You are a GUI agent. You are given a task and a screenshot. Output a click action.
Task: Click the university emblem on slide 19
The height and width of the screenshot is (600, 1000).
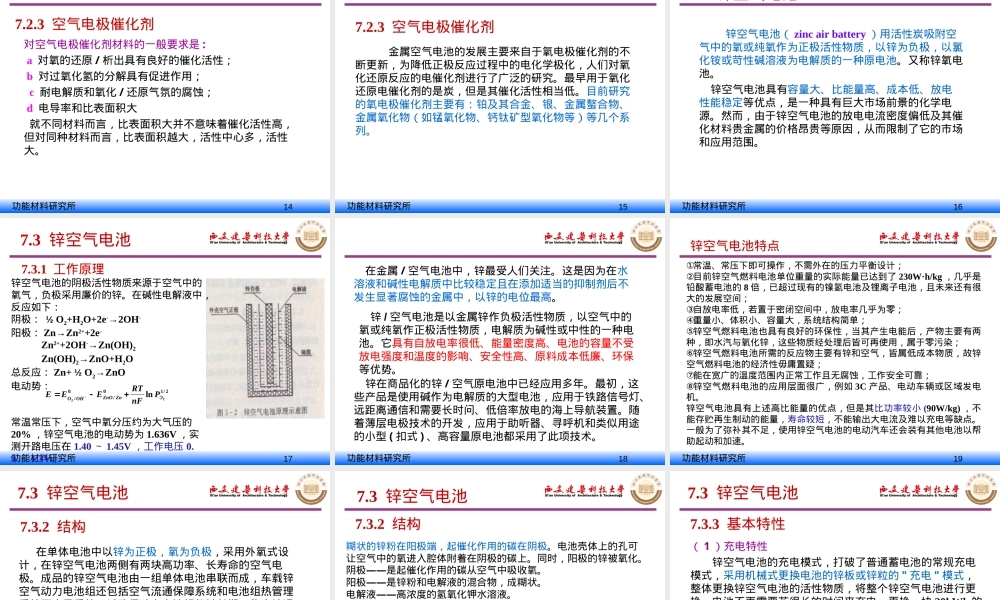[981, 236]
